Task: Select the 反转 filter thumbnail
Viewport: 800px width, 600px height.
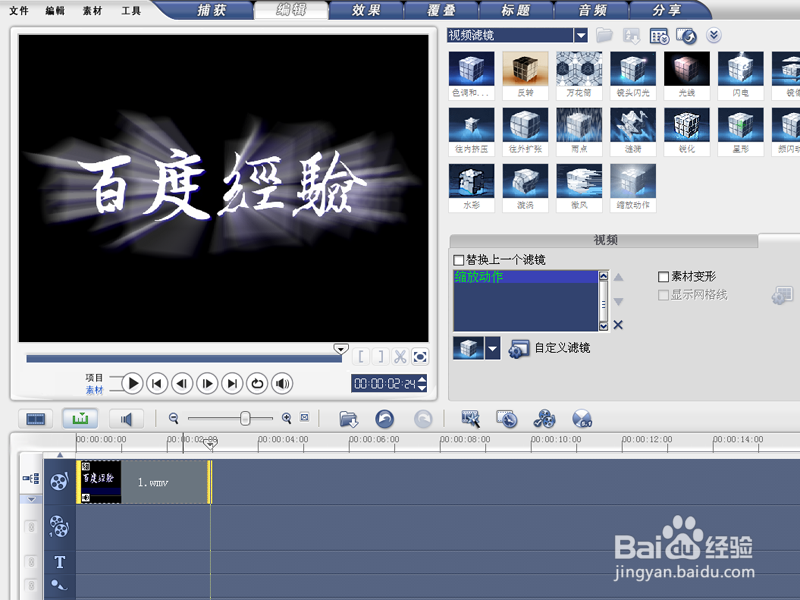Action: (x=525, y=75)
